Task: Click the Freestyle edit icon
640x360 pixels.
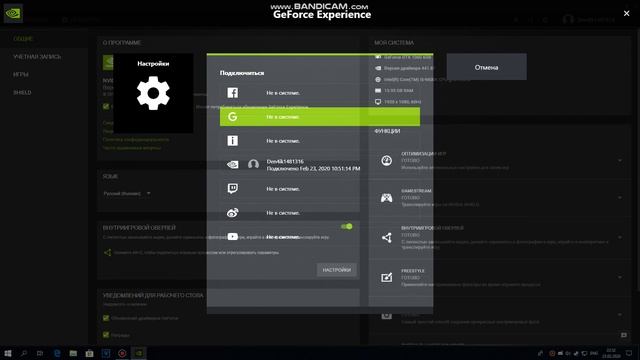Action: tap(387, 277)
